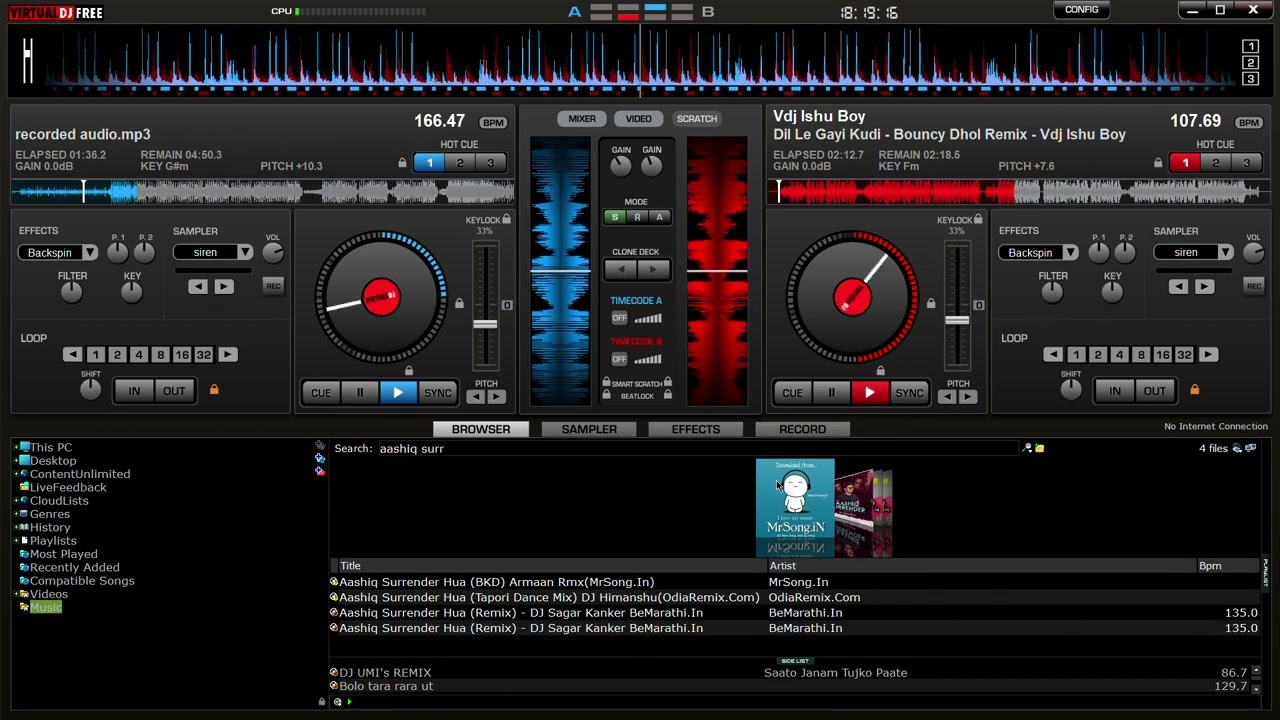Toggle keylock on the right deck
This screenshot has width=1280, height=720.
click(979, 219)
